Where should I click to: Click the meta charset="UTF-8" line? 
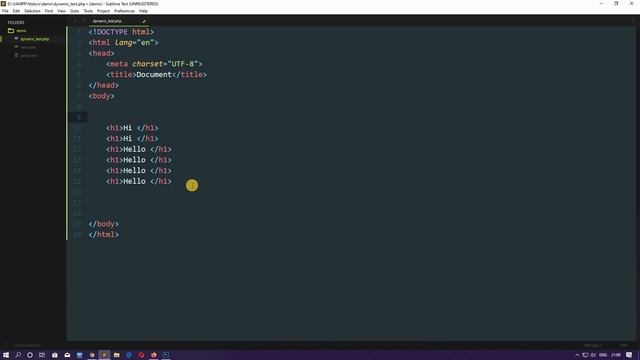tap(154, 64)
